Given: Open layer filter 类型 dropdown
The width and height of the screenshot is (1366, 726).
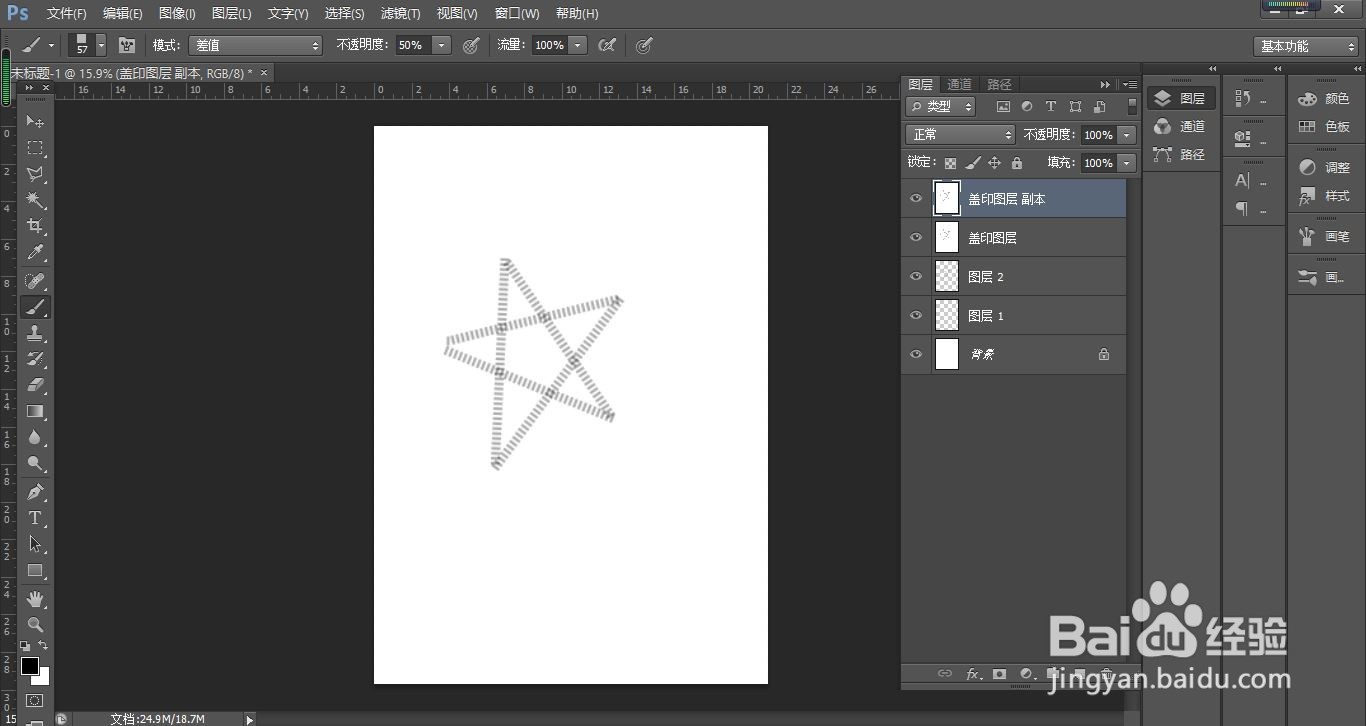Looking at the screenshot, I should [x=942, y=106].
